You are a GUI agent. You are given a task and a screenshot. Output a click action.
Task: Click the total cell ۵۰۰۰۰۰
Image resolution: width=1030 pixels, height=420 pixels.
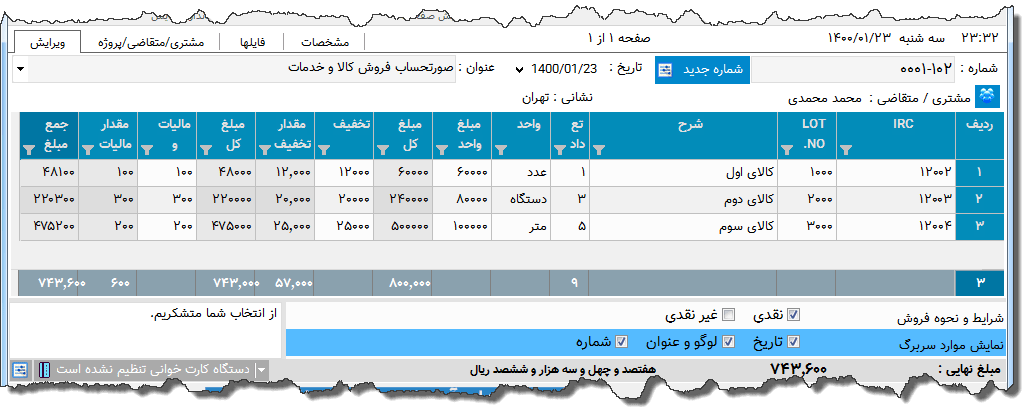tap(403, 226)
